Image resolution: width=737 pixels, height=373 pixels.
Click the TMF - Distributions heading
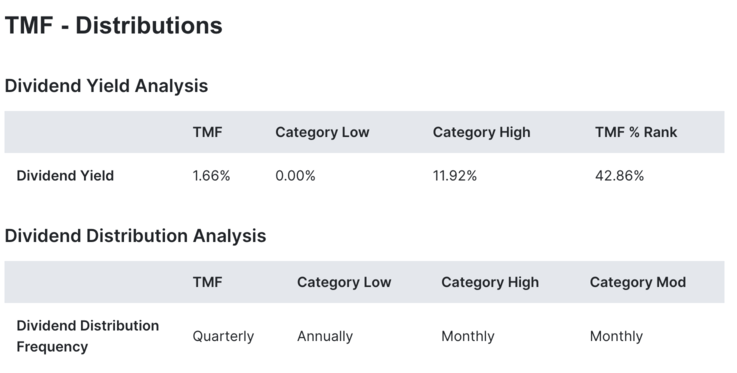coord(113,25)
